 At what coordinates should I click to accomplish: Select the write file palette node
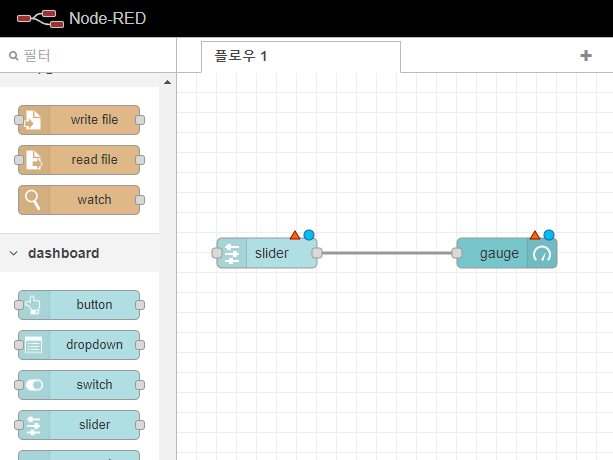[79, 120]
